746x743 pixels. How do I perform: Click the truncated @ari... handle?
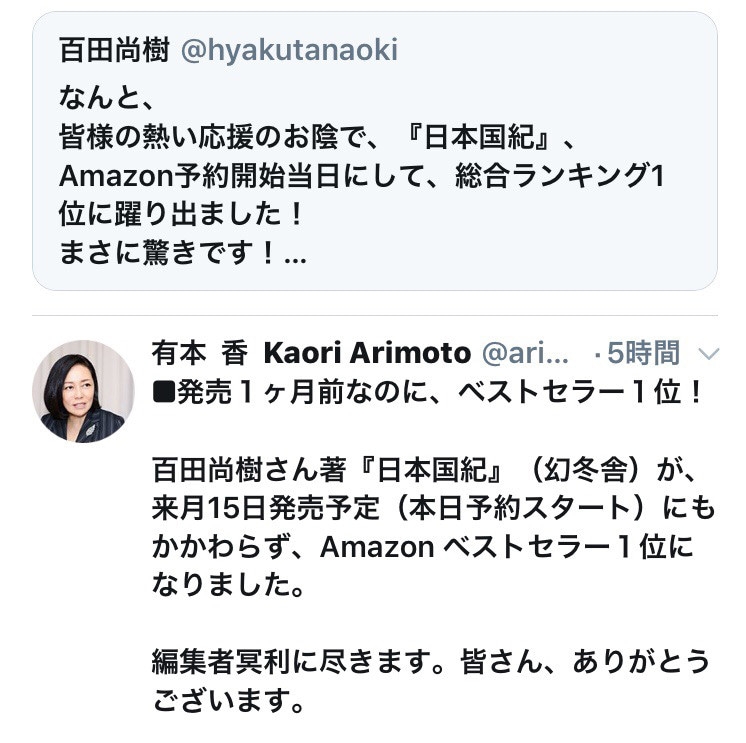coord(526,353)
